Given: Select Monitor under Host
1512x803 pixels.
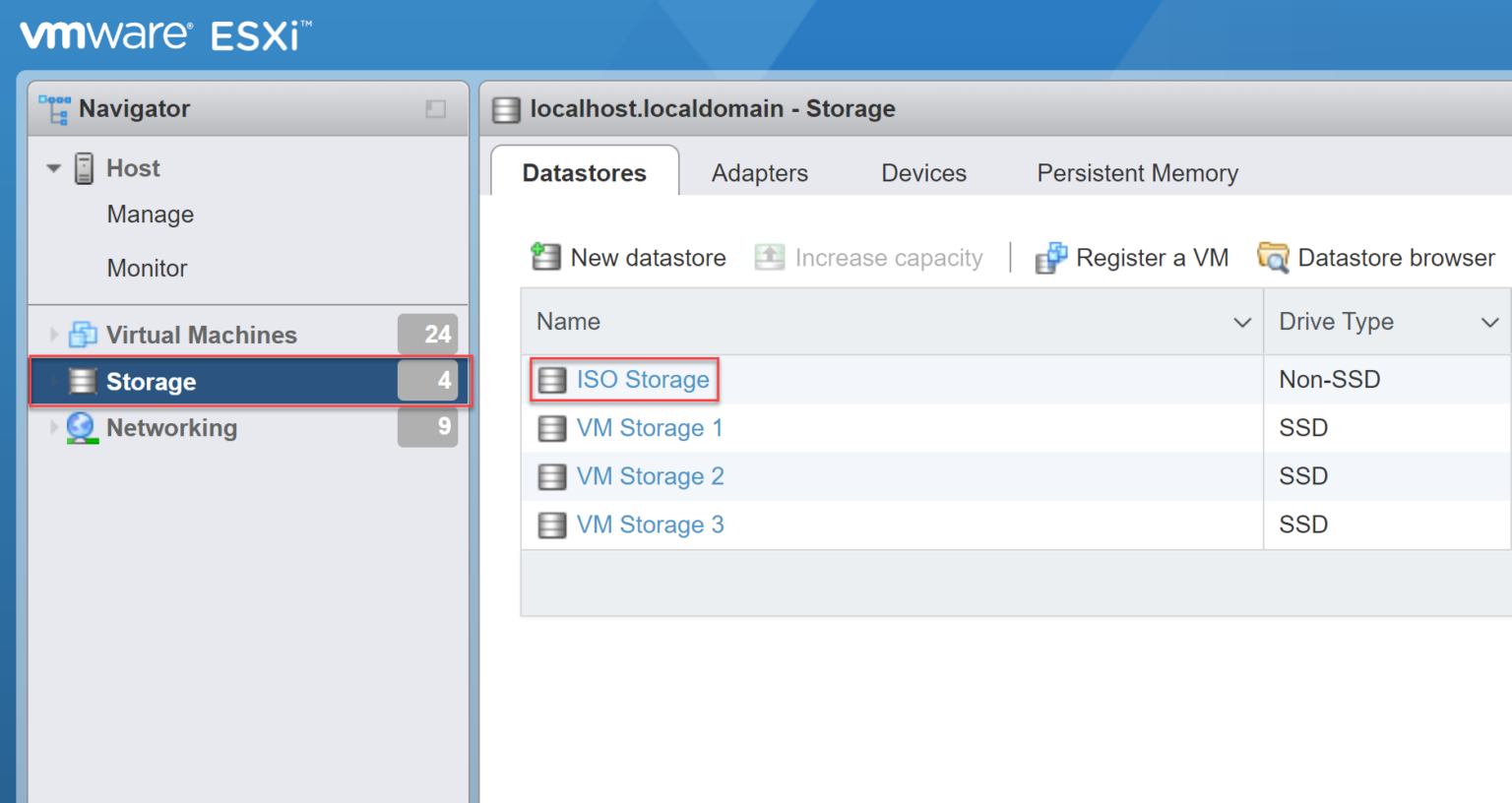Looking at the screenshot, I should pyautogui.click(x=147, y=268).
